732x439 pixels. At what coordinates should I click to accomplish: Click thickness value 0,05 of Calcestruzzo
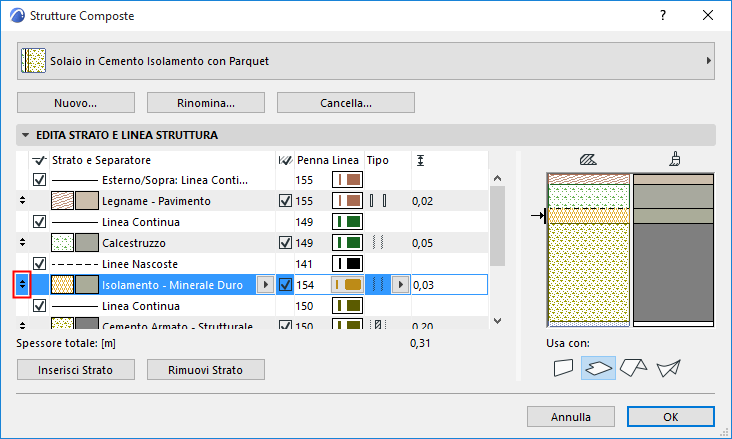click(x=422, y=243)
